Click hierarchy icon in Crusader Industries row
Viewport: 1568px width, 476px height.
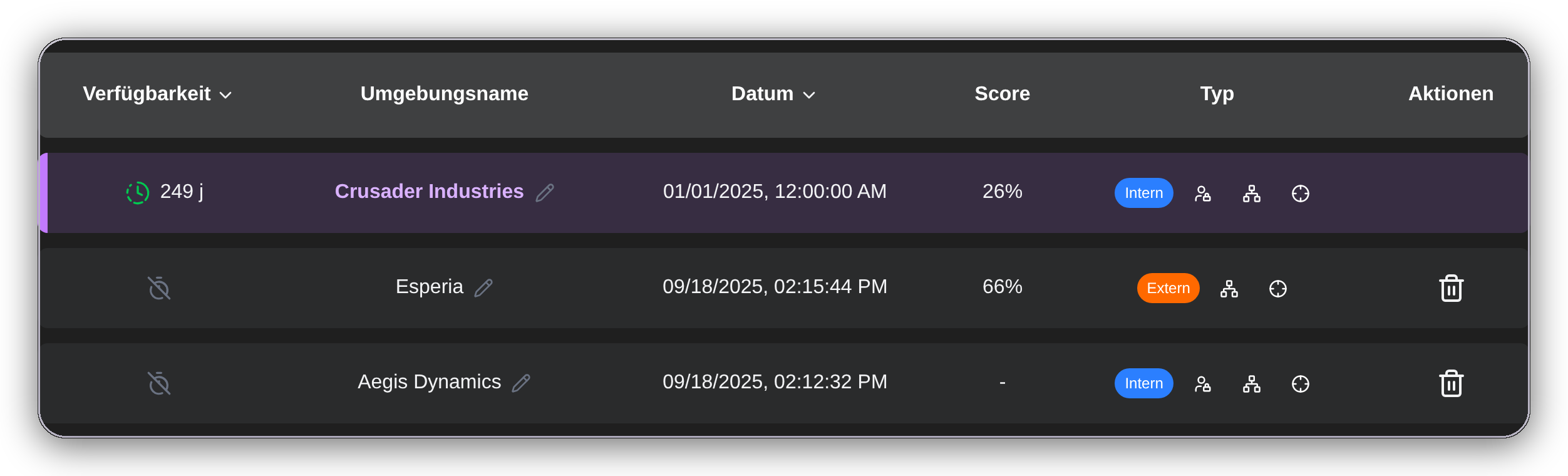[1252, 194]
